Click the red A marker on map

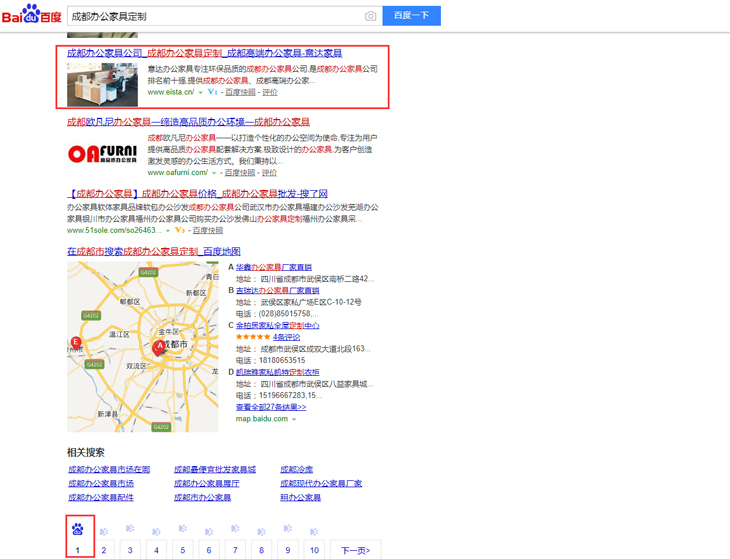coord(158,346)
